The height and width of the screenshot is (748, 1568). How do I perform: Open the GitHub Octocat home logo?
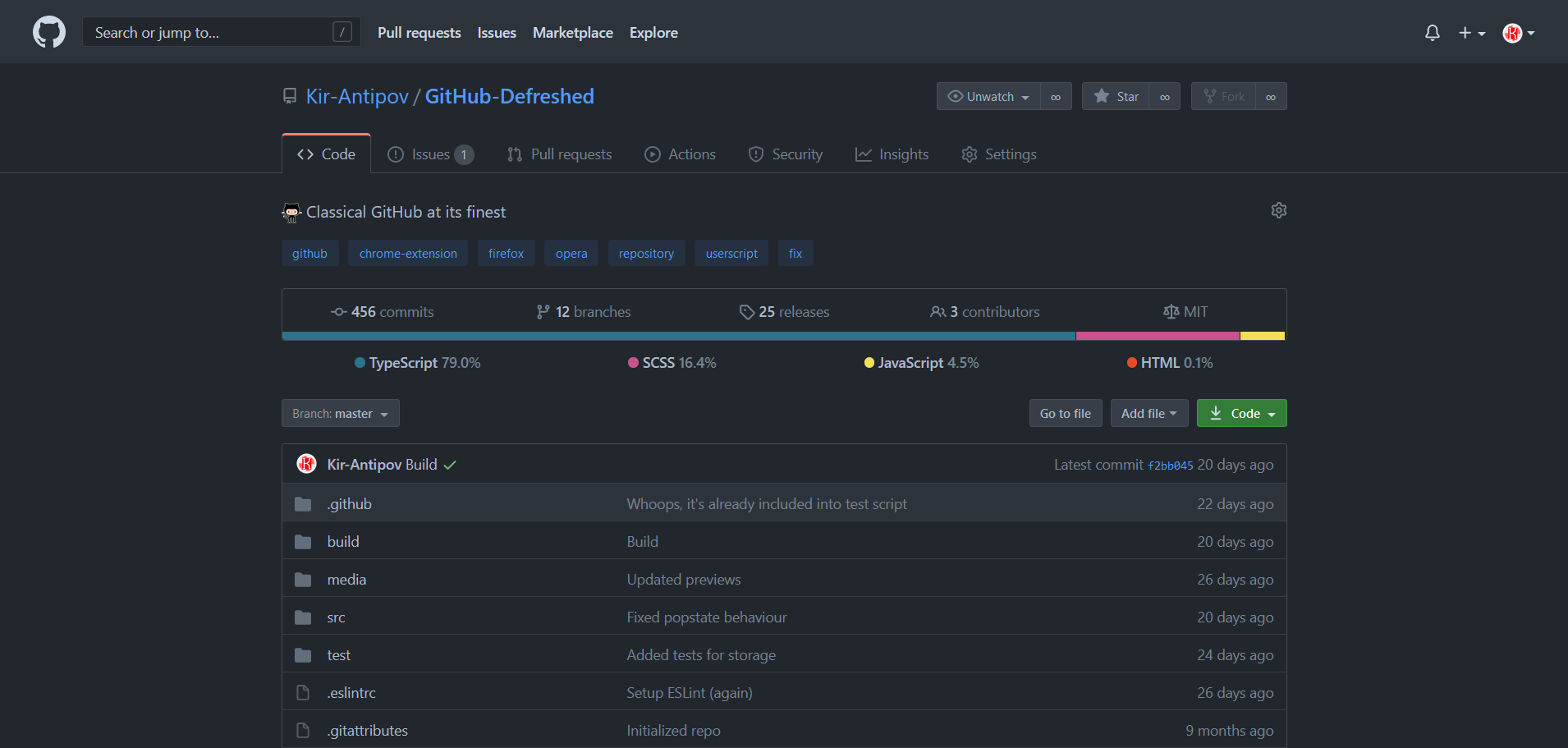[x=49, y=33]
